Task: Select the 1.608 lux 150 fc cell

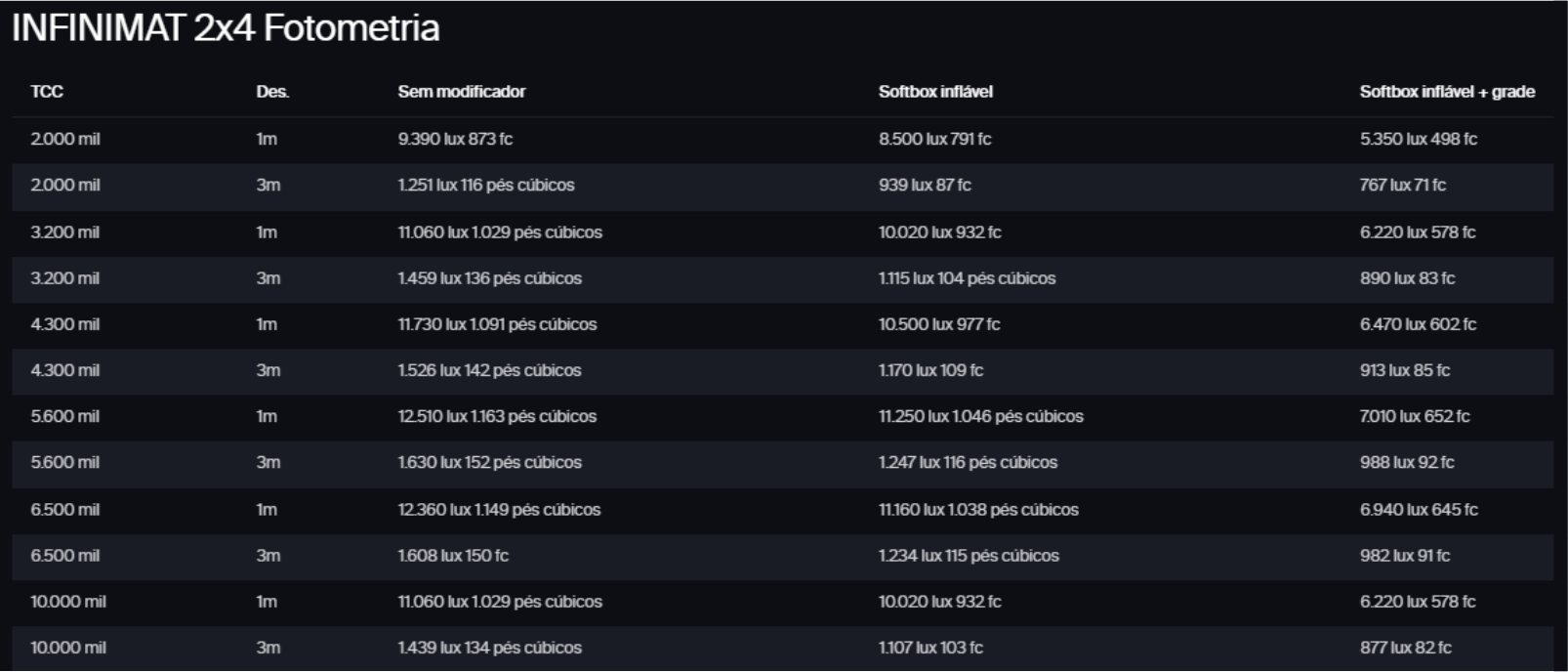Action: click(453, 555)
